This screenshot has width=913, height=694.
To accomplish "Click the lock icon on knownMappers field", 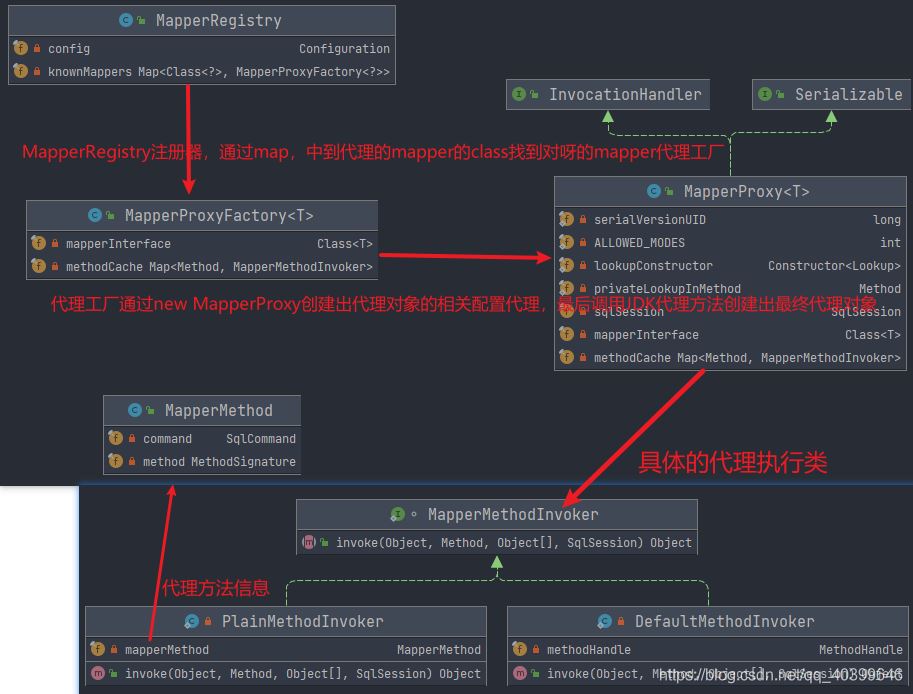I will (35, 71).
